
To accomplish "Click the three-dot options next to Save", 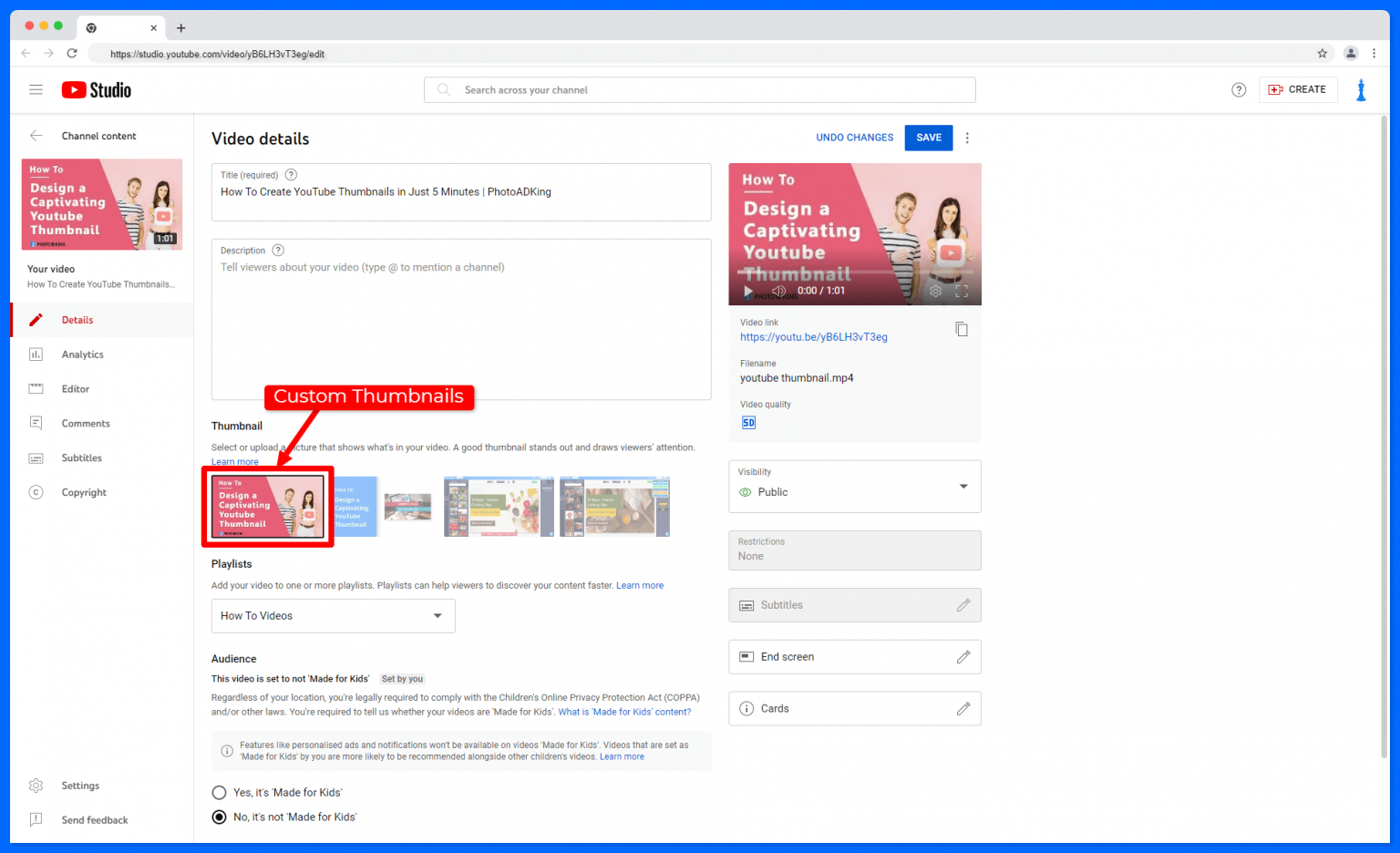I will click(x=967, y=139).
